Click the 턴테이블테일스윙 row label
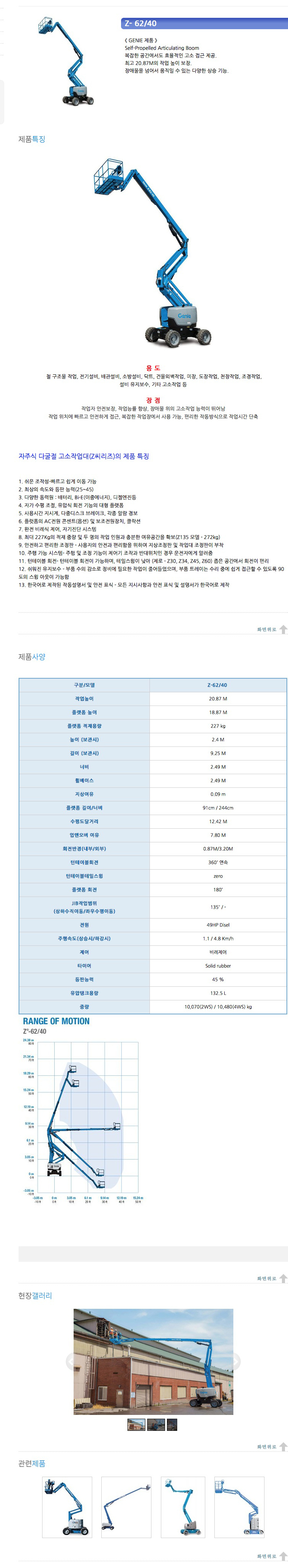Viewport: 288px width, 1568px height. [84, 876]
